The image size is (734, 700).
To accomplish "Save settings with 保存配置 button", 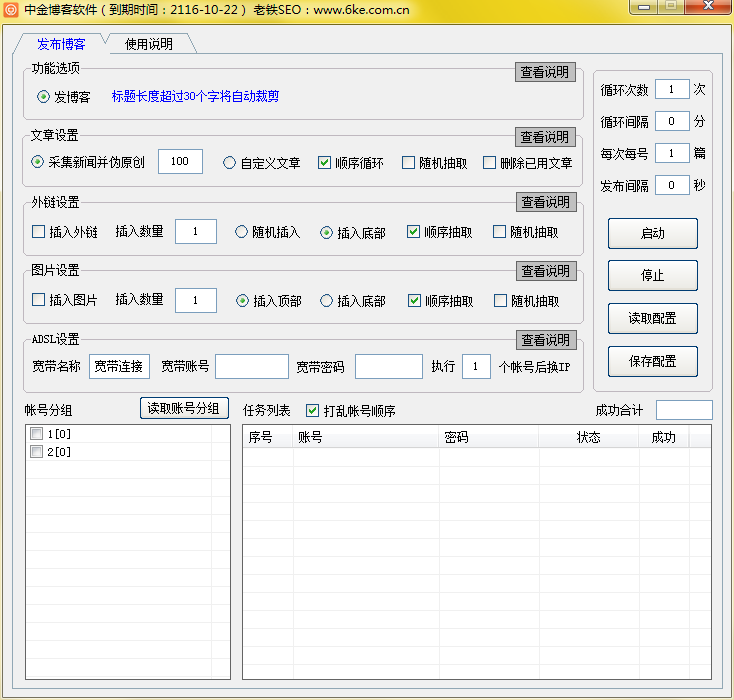I will 652,361.
